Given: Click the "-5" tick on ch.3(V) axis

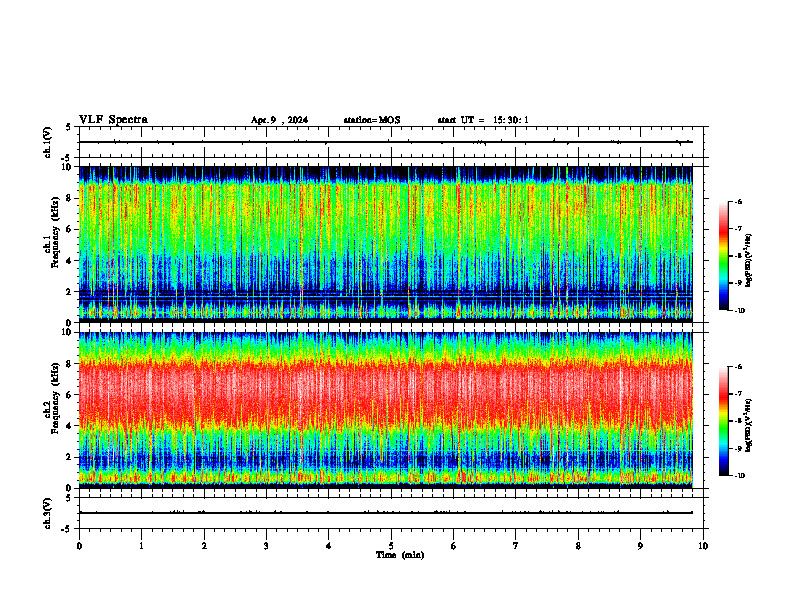Looking at the screenshot, I should coord(68,529).
